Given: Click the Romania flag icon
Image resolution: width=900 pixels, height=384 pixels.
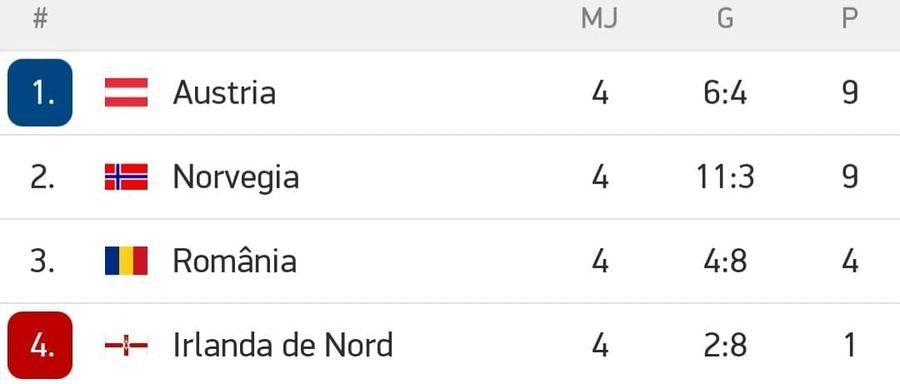Looking at the screenshot, I should (126, 261).
